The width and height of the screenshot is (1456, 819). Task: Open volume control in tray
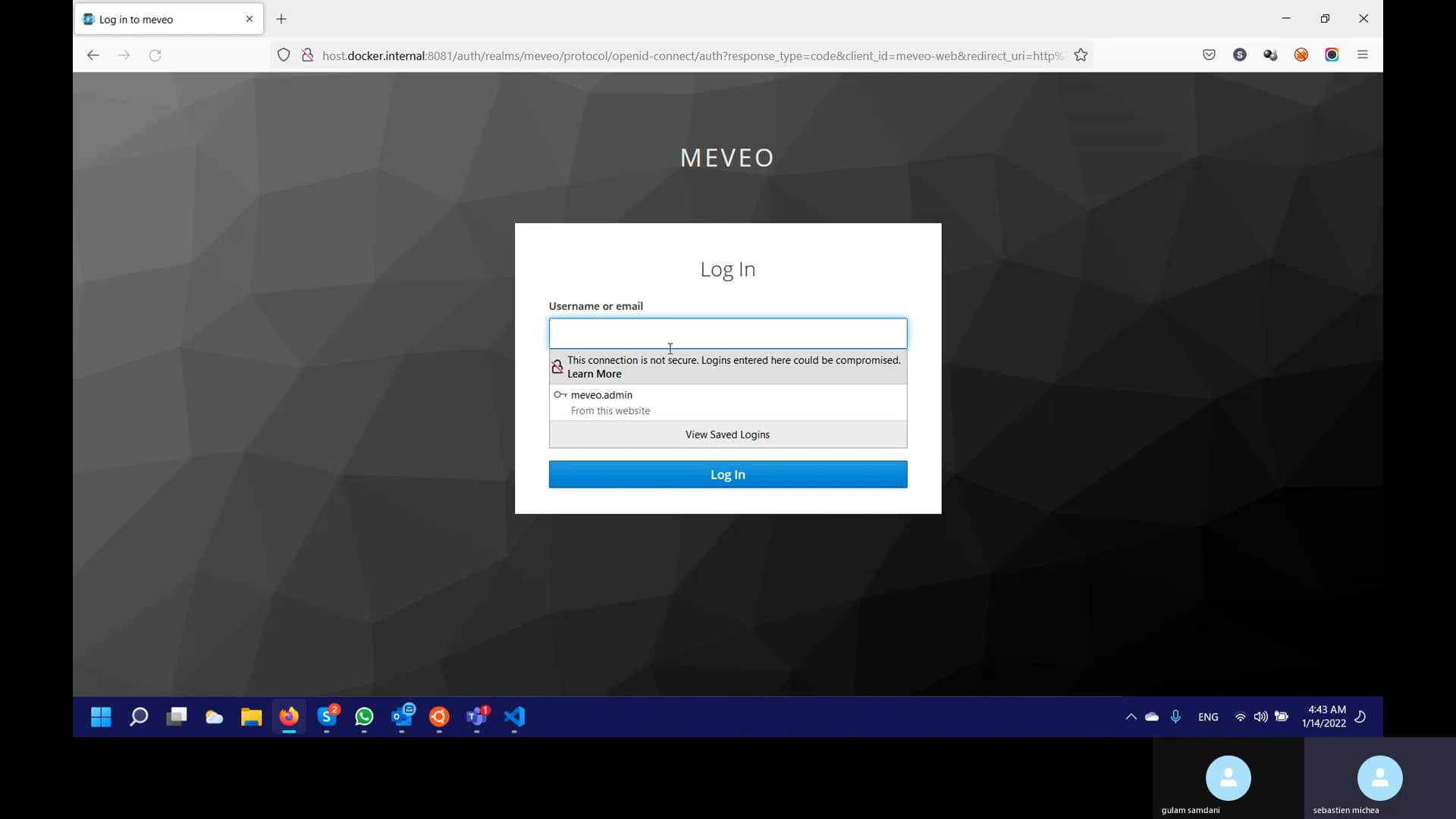[1260, 717]
